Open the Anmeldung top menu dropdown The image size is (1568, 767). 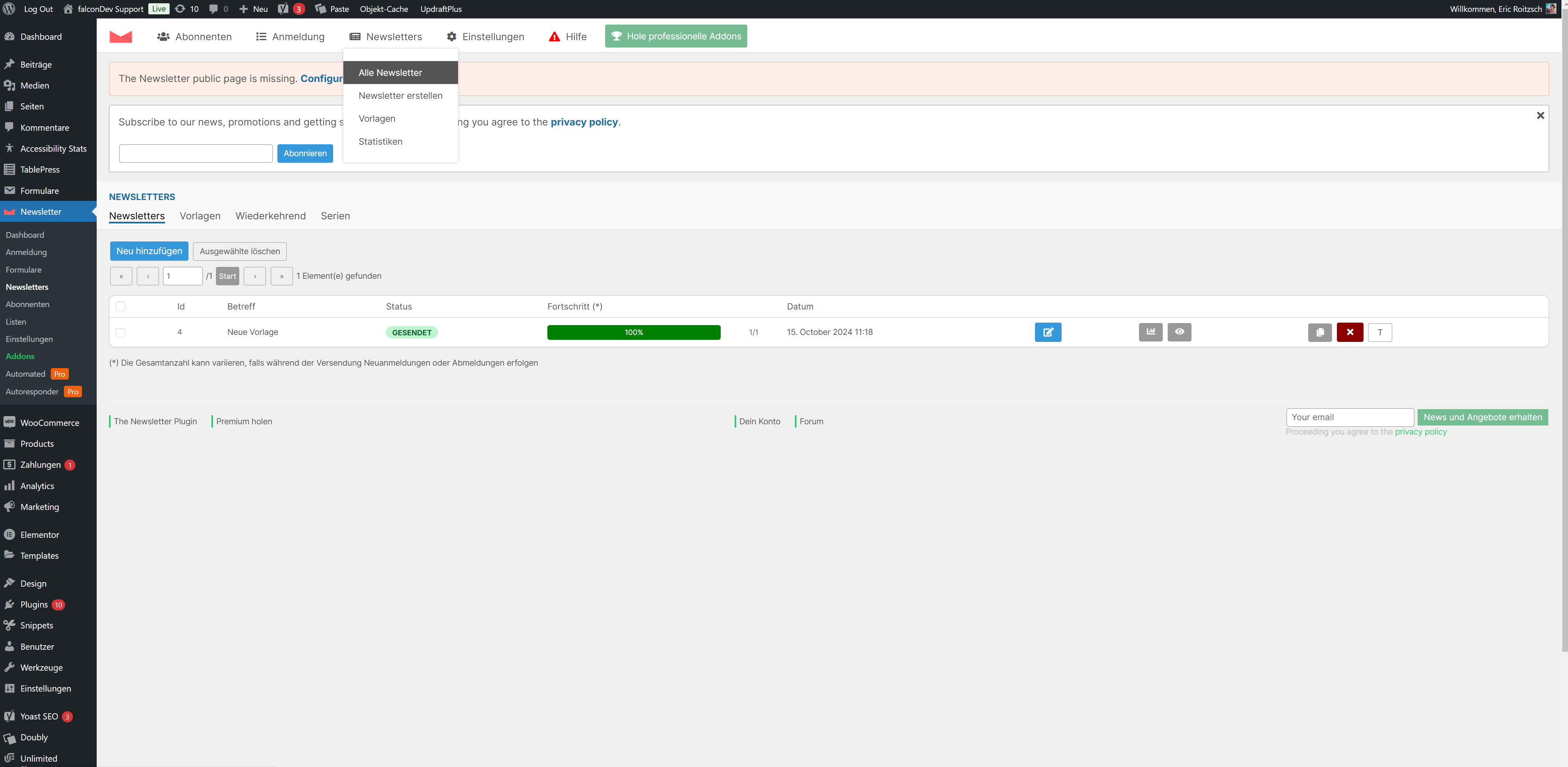coord(290,36)
